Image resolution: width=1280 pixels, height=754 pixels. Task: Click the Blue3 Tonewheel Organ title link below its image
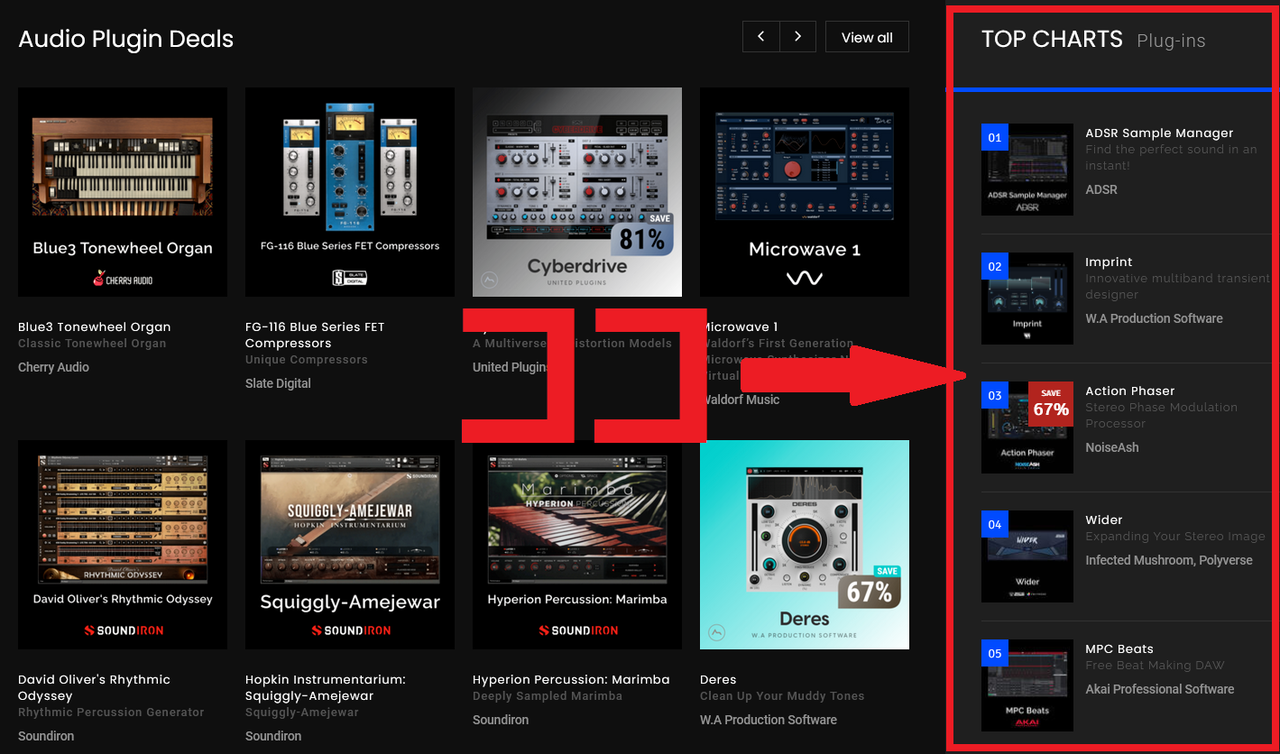click(x=94, y=327)
